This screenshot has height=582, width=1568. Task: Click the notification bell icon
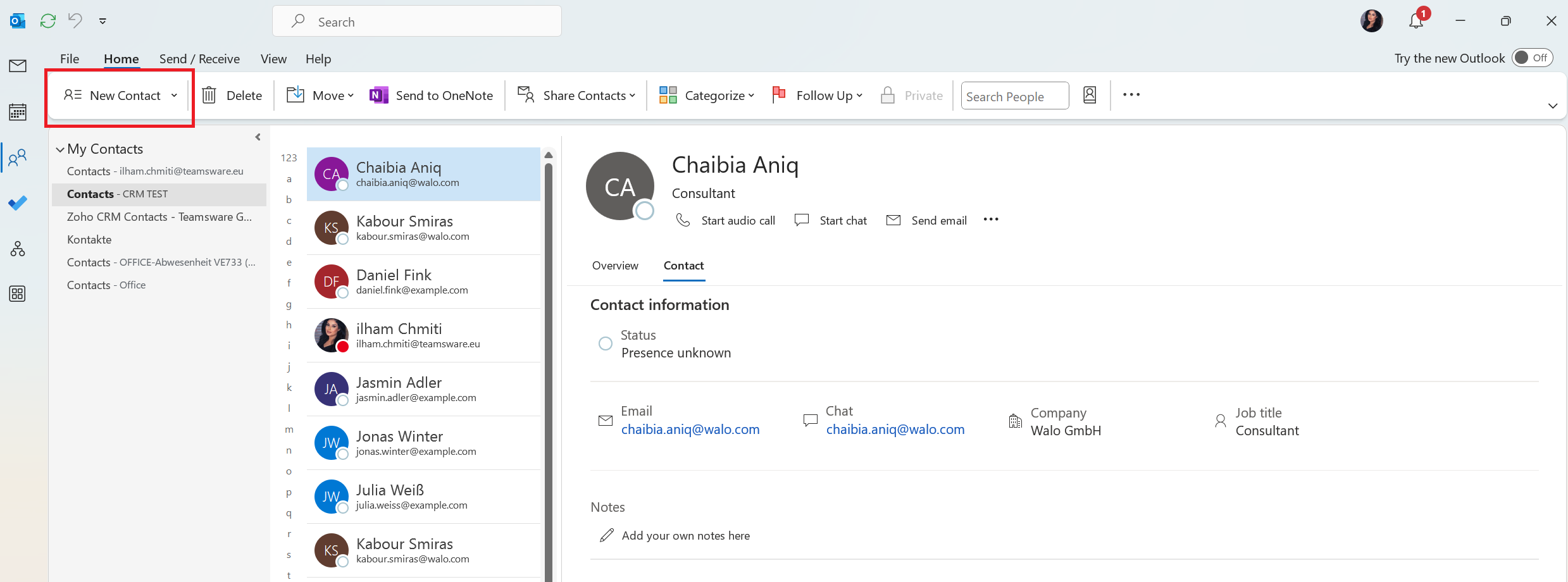[x=1416, y=22]
